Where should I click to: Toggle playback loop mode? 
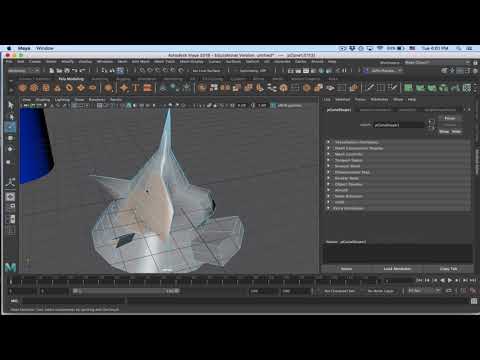[x=449, y=291]
